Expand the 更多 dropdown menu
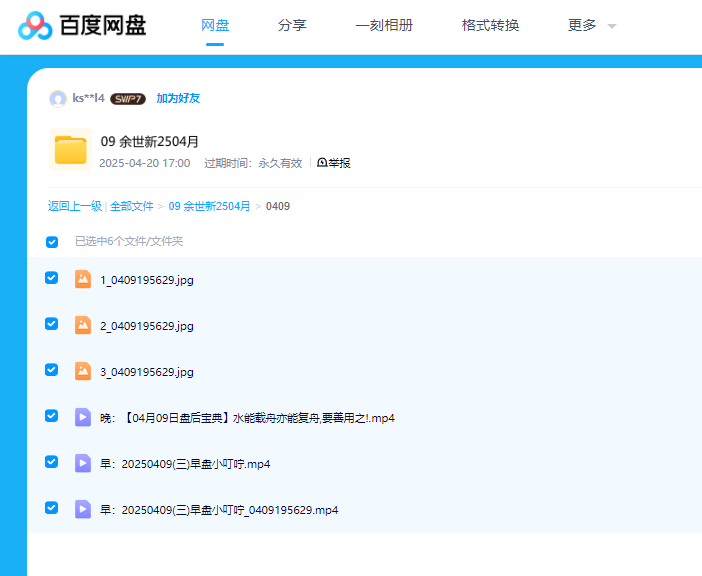Screen dimensions: 702x576 coord(592,26)
